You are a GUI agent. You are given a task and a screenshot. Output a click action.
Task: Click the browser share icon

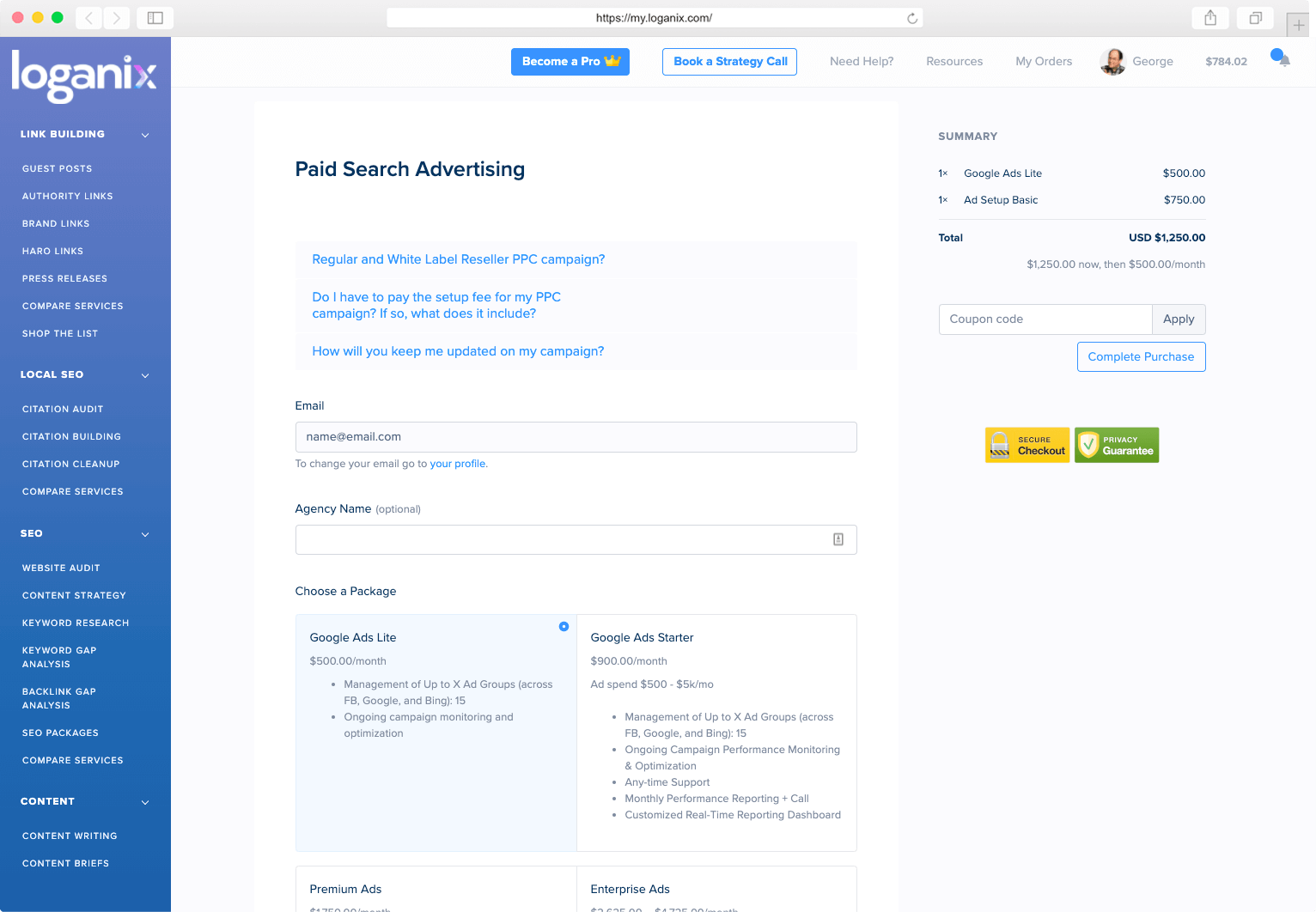tap(1210, 18)
